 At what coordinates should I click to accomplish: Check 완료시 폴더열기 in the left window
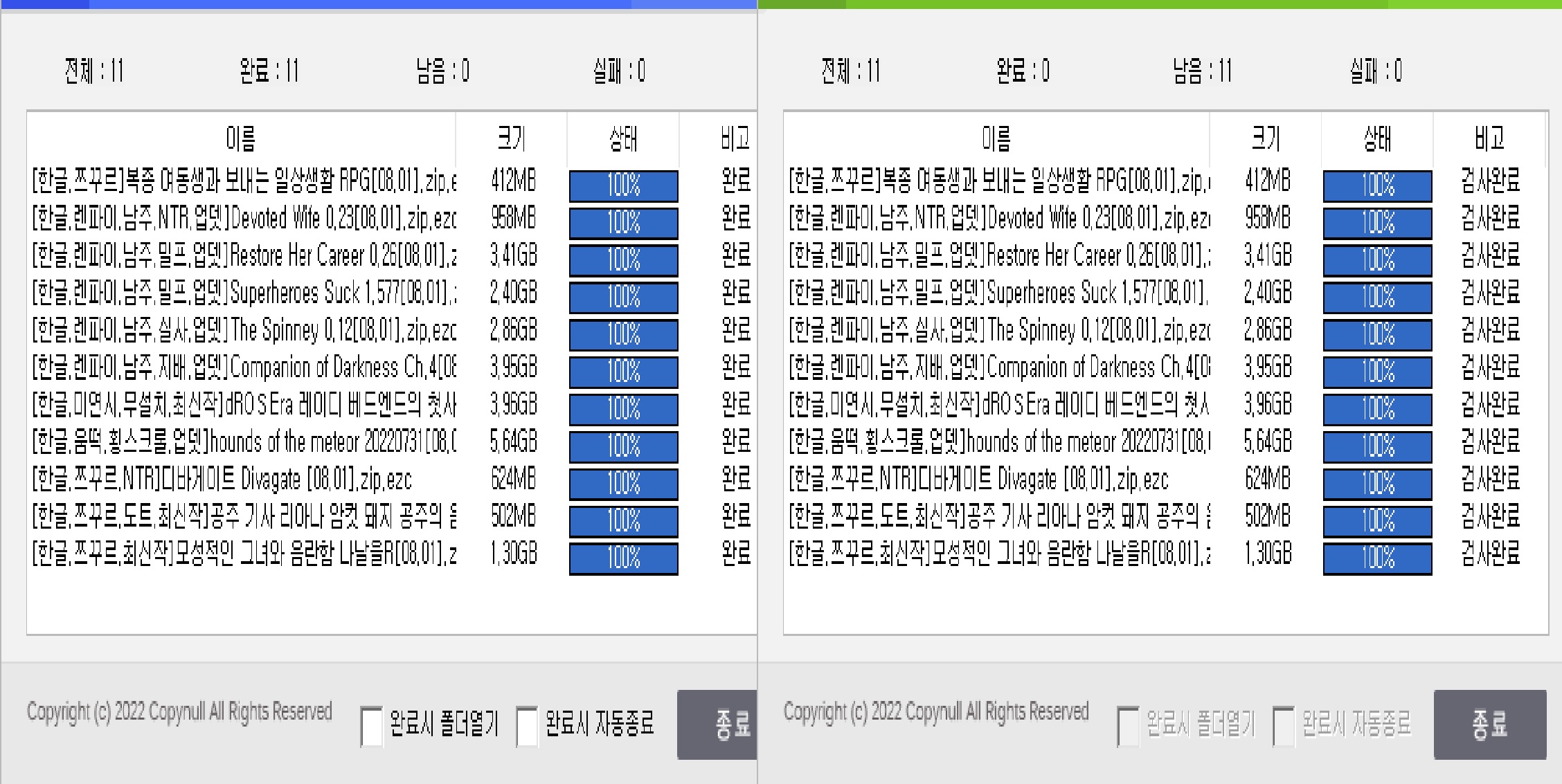pos(372,724)
